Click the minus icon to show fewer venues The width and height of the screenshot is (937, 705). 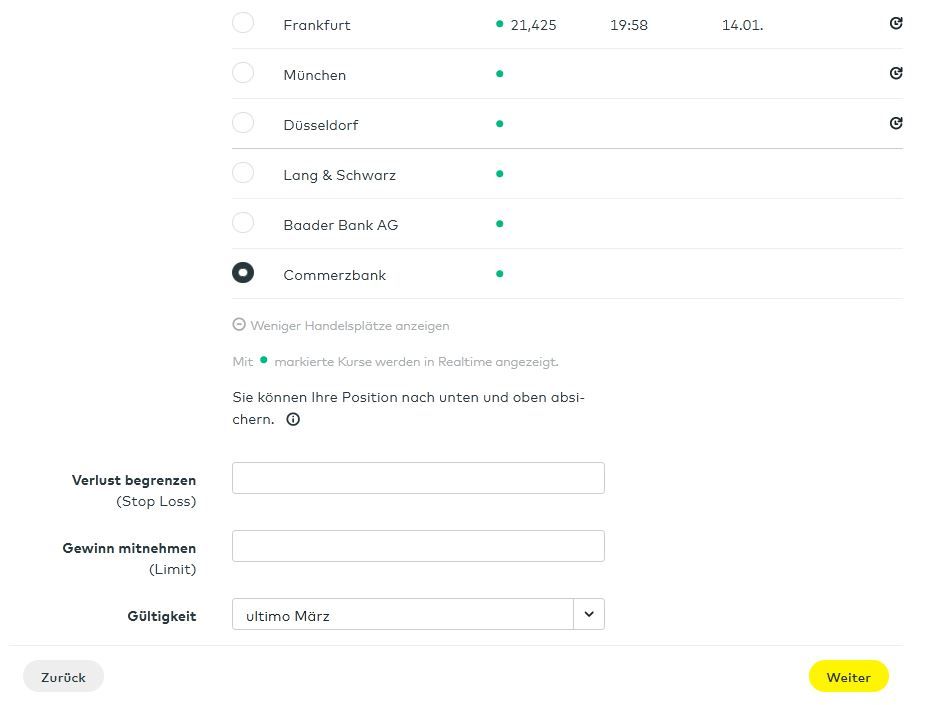239,325
